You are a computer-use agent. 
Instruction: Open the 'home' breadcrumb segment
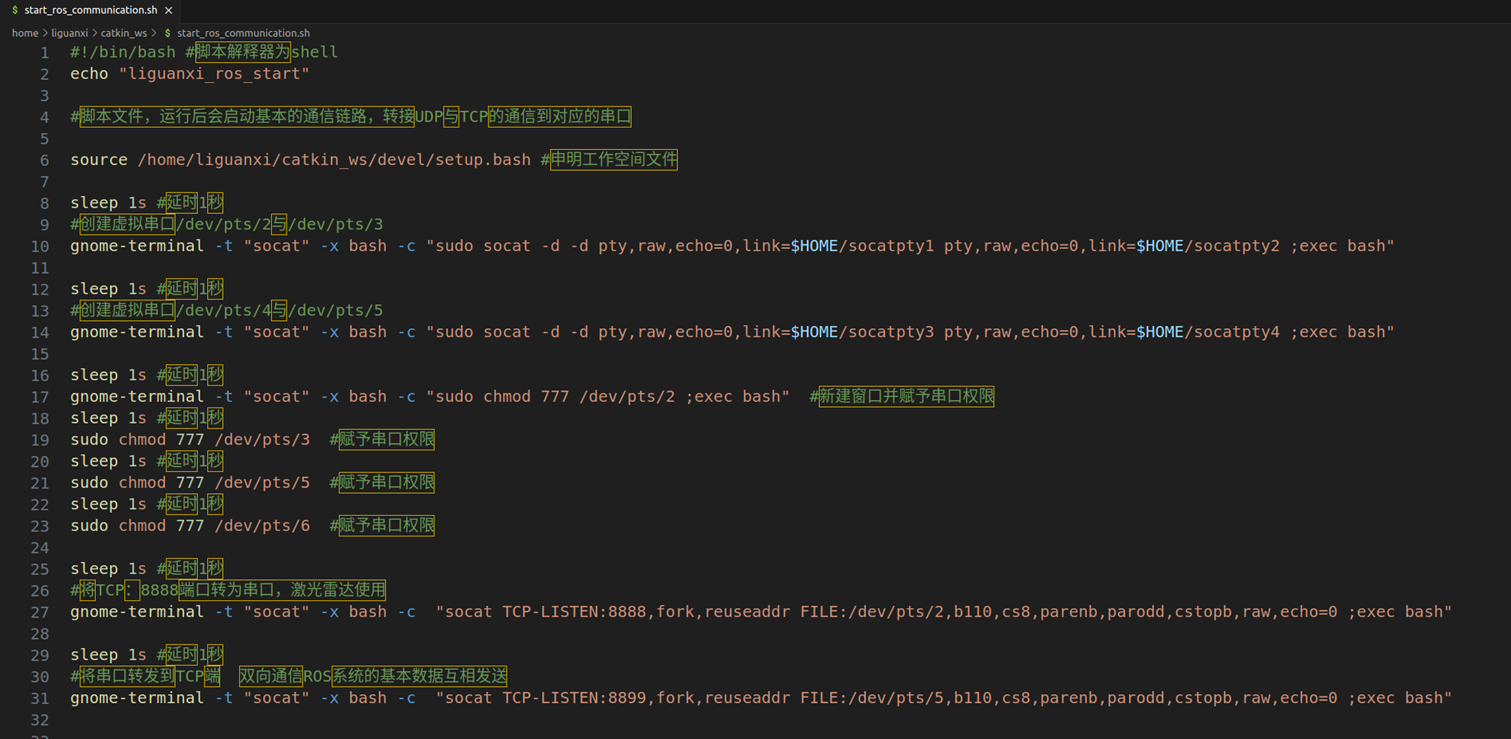point(25,33)
